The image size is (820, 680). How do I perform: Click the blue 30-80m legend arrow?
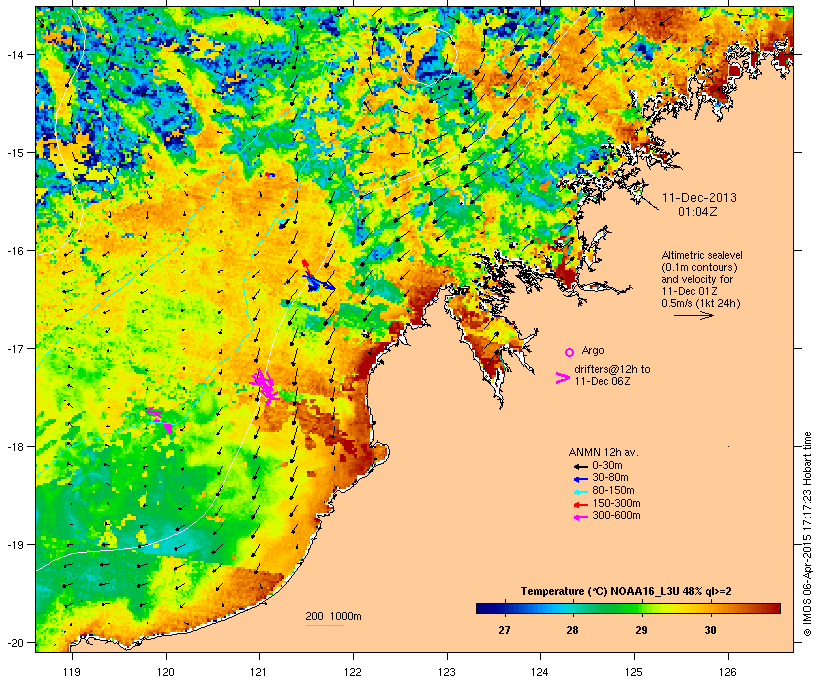coord(581,479)
